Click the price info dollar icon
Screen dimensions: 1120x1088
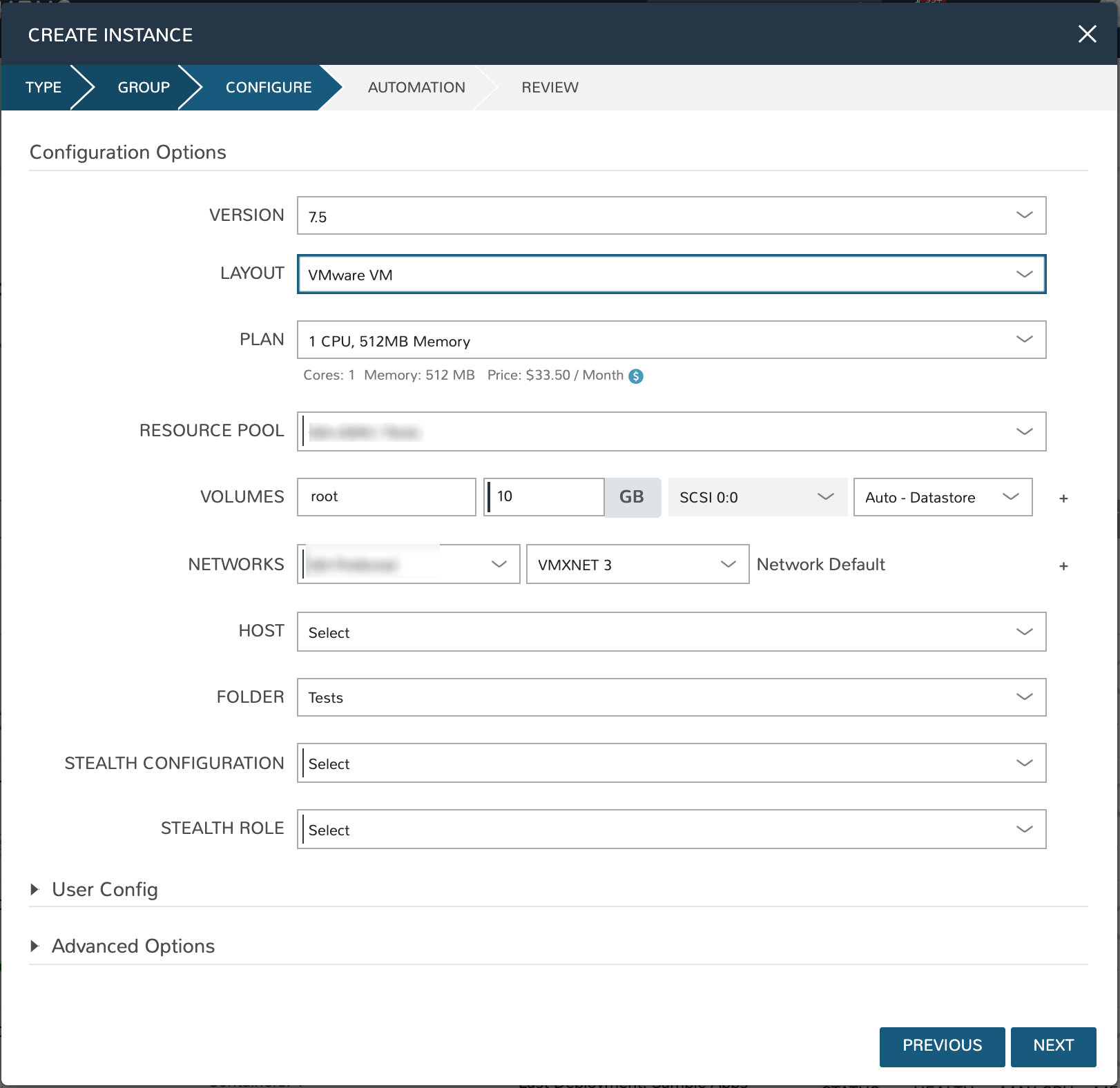[x=636, y=376]
